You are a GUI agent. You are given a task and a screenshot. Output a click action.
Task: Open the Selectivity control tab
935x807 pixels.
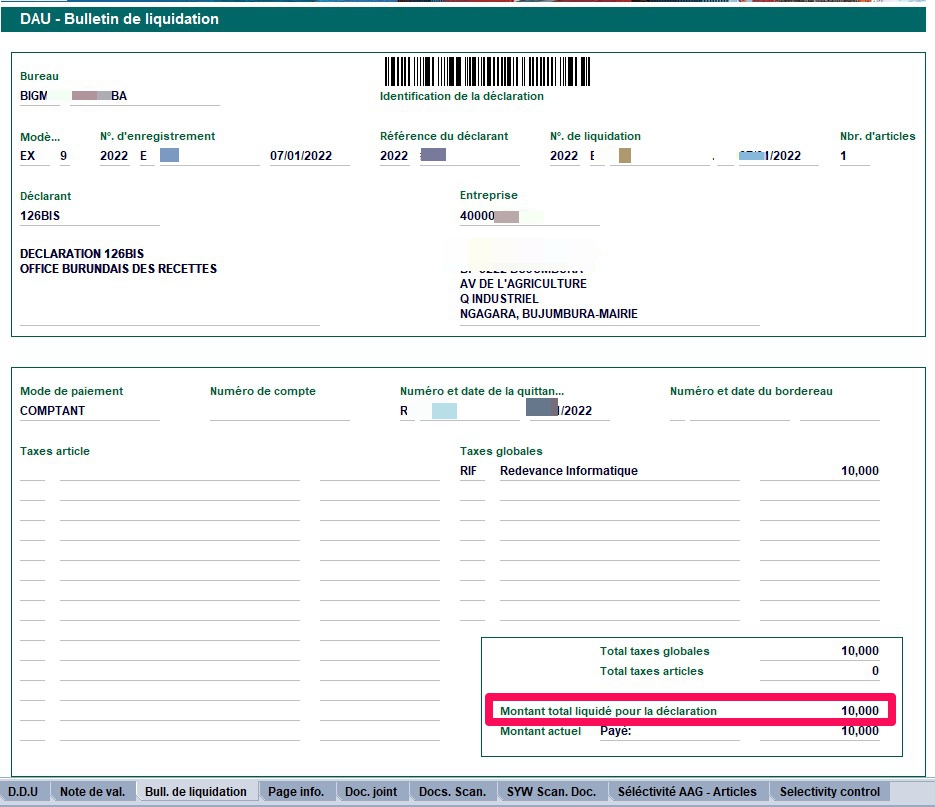click(830, 791)
